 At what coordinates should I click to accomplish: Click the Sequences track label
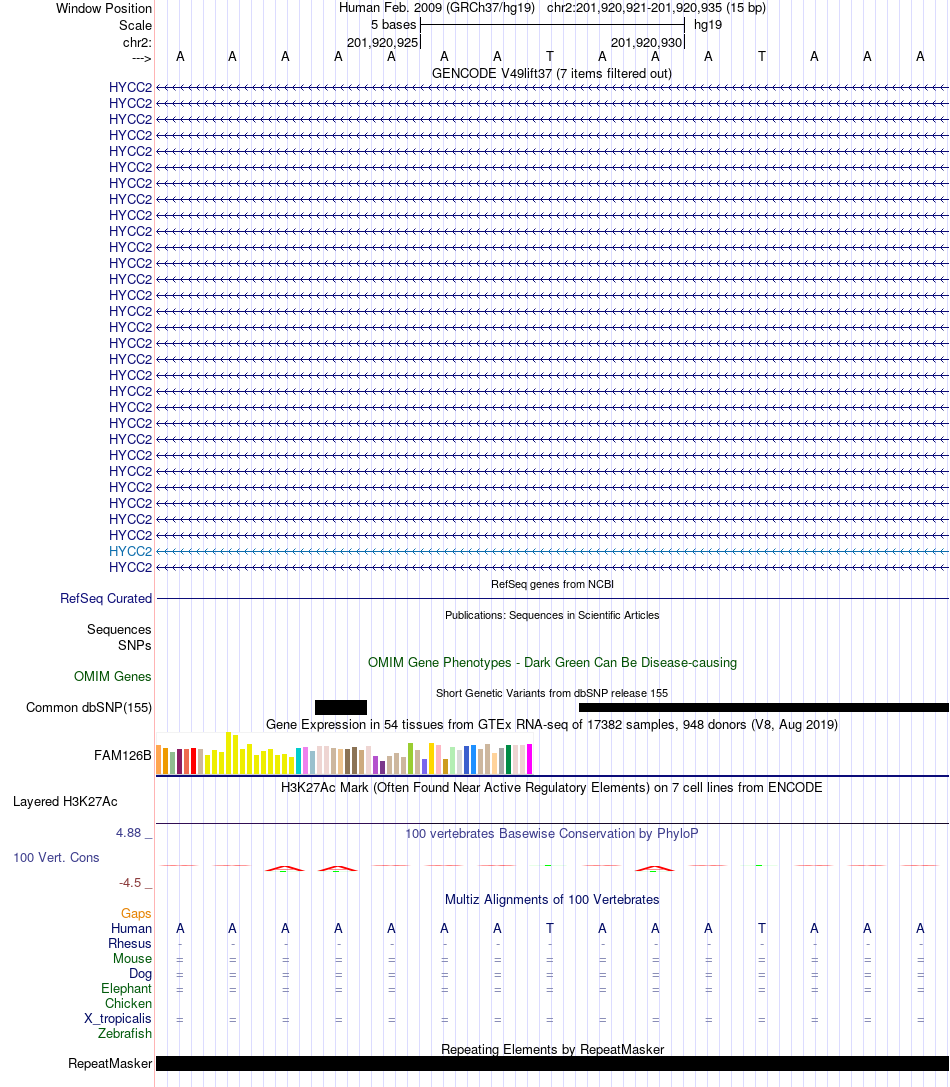(x=119, y=629)
